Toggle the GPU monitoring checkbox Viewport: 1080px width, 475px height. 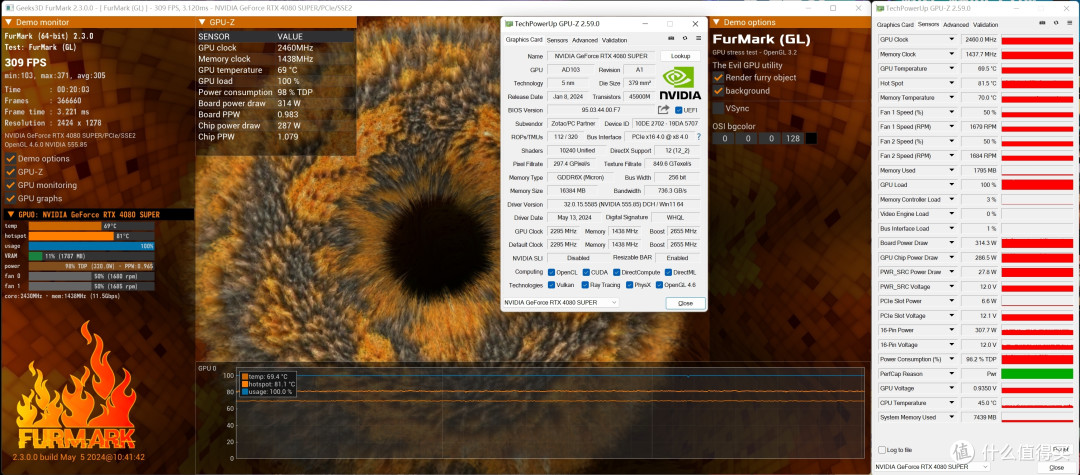coord(10,185)
